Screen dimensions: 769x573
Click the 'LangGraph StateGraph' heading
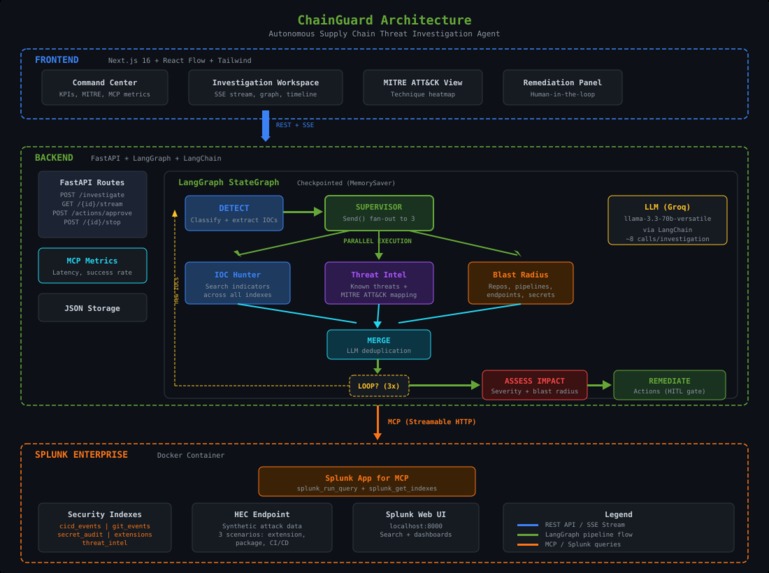[229, 182]
